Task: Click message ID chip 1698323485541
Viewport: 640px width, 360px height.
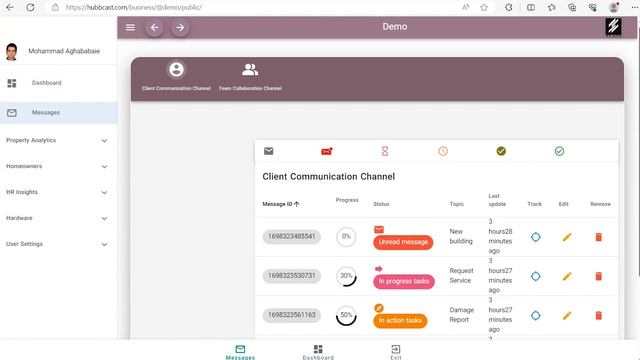Action: coord(291,236)
